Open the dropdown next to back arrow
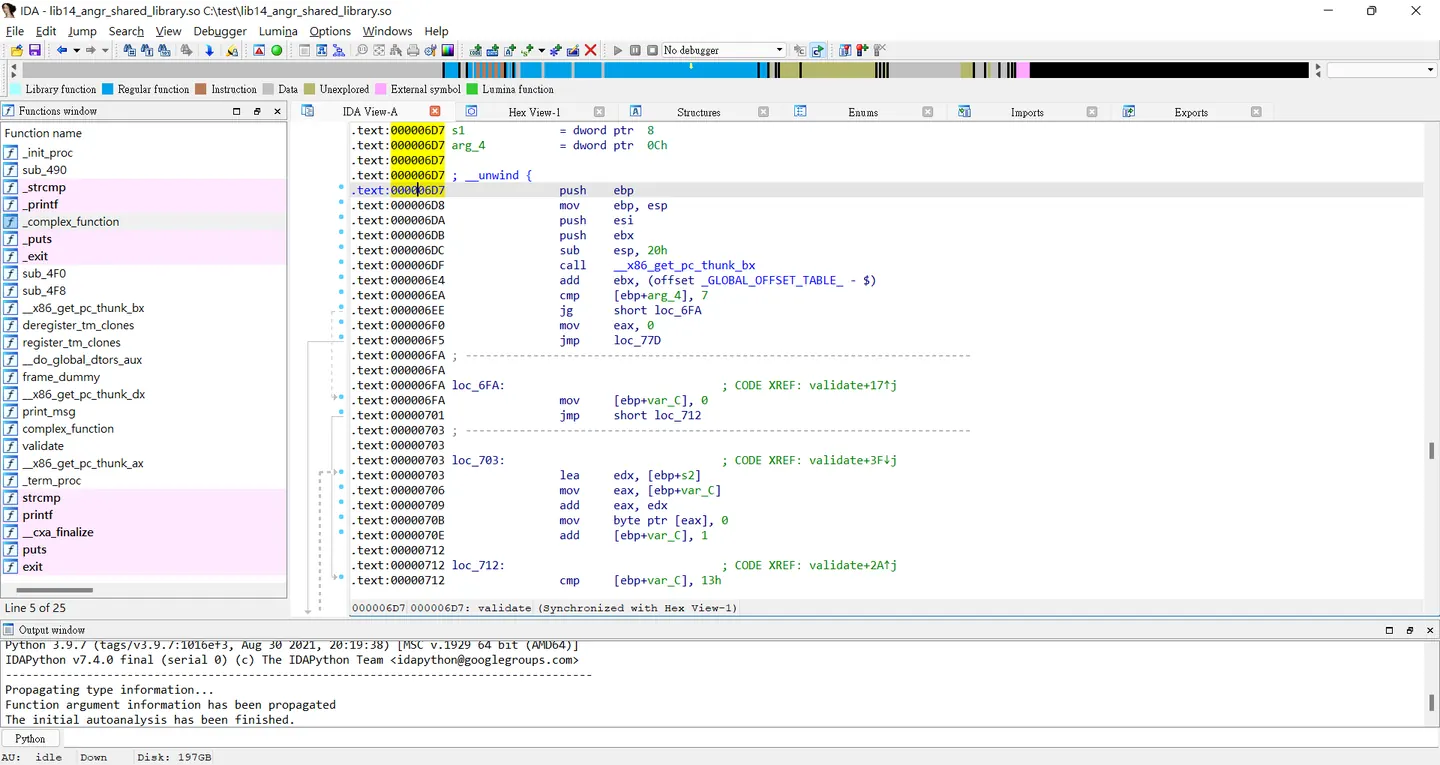 tap(76, 50)
